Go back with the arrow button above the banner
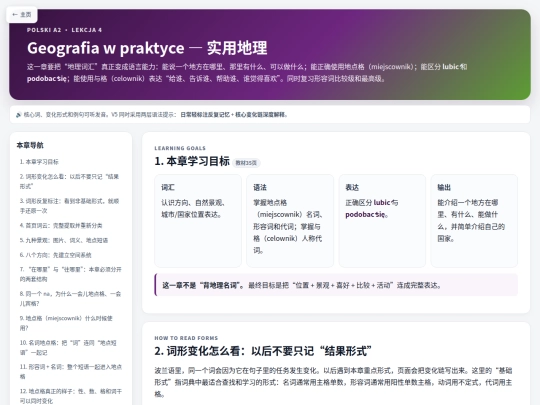 [22, 15]
